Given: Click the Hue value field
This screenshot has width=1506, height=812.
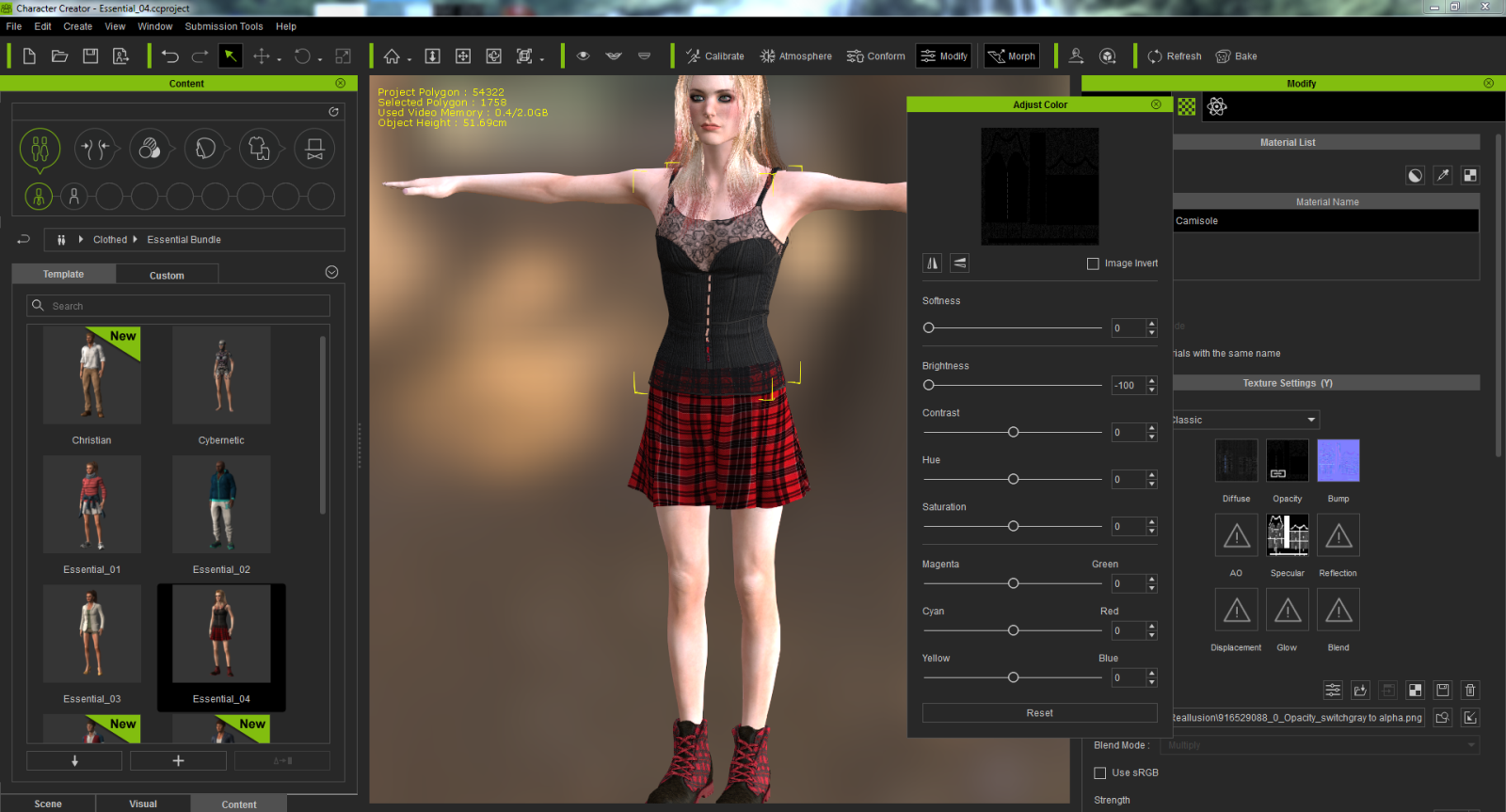Looking at the screenshot, I should point(1128,479).
